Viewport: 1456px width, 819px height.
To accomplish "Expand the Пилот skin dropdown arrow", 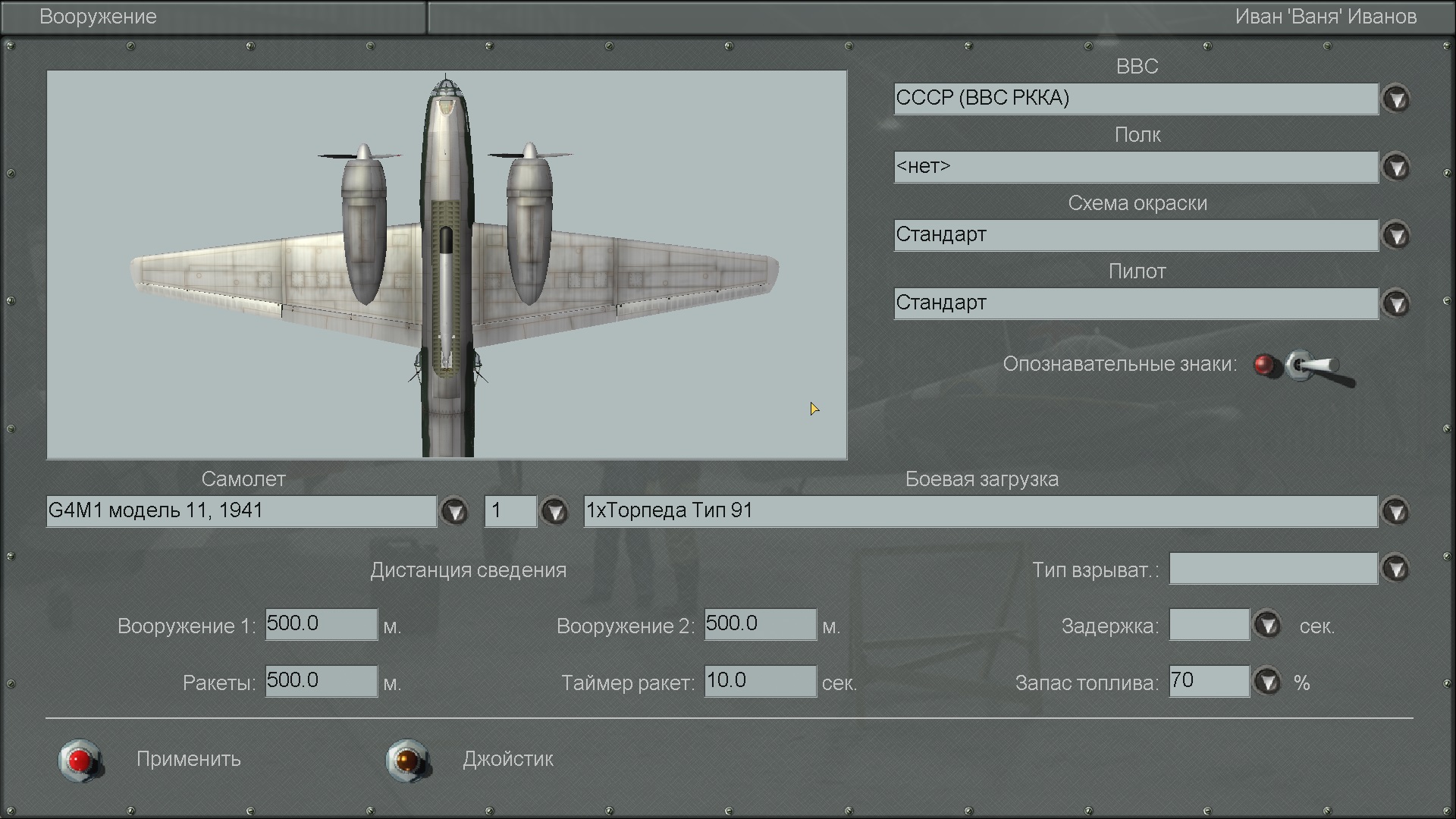I will point(1396,304).
